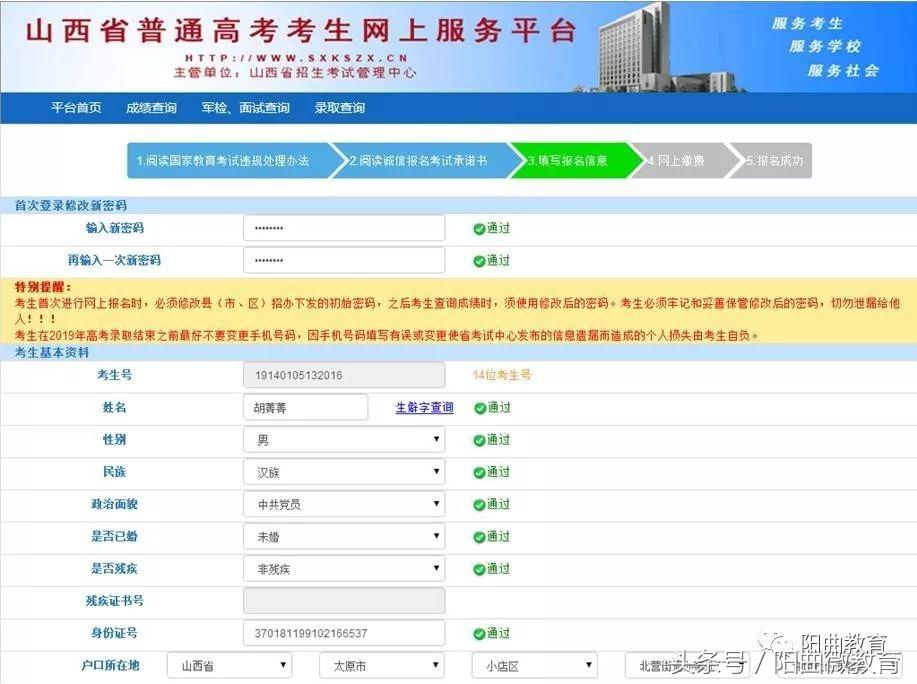Viewport: 917px width, 684px height.
Task: Click the pass icon beside 身份证号
Action: [480, 633]
